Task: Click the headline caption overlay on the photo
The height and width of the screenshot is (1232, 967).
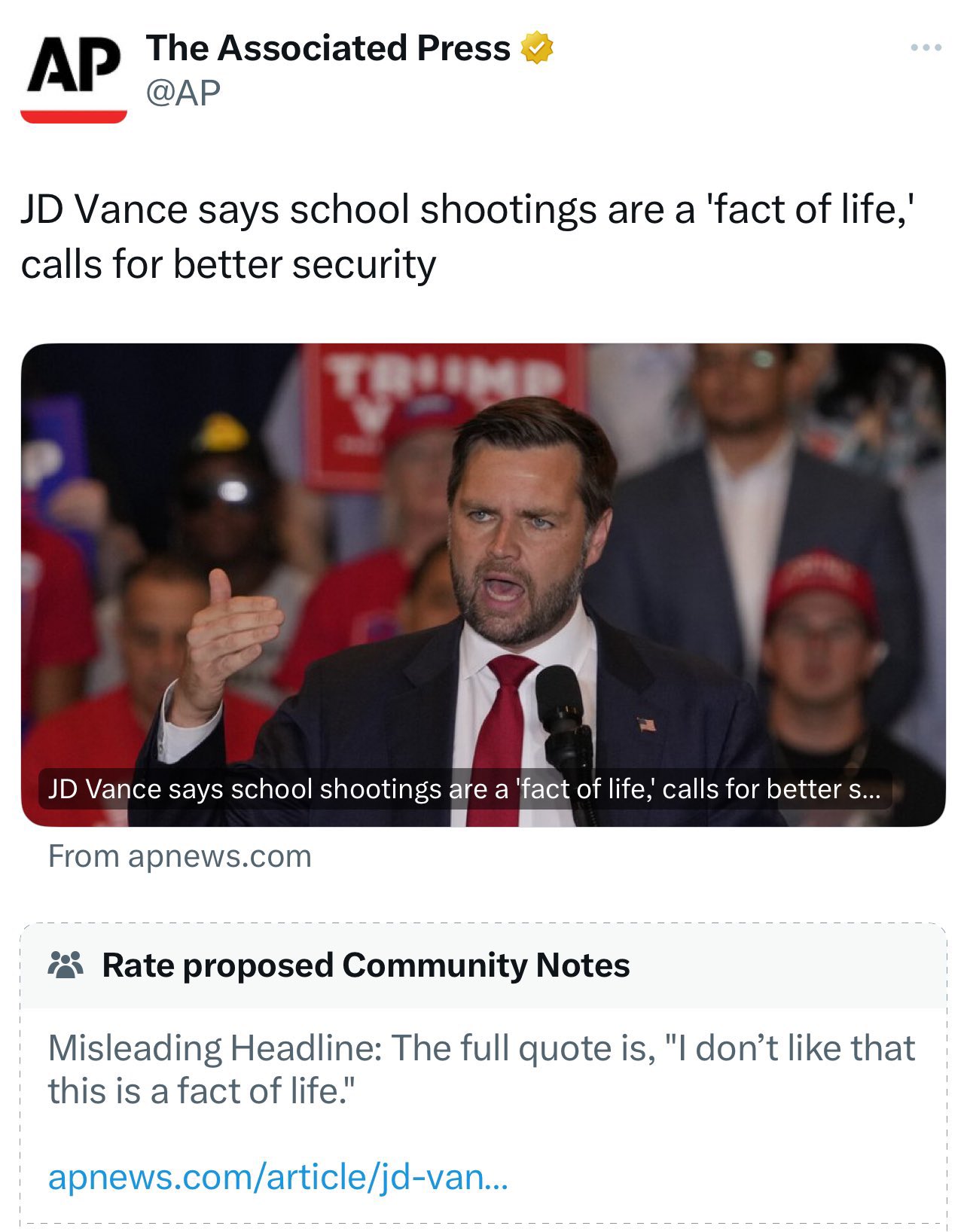Action: pyautogui.click(x=464, y=789)
